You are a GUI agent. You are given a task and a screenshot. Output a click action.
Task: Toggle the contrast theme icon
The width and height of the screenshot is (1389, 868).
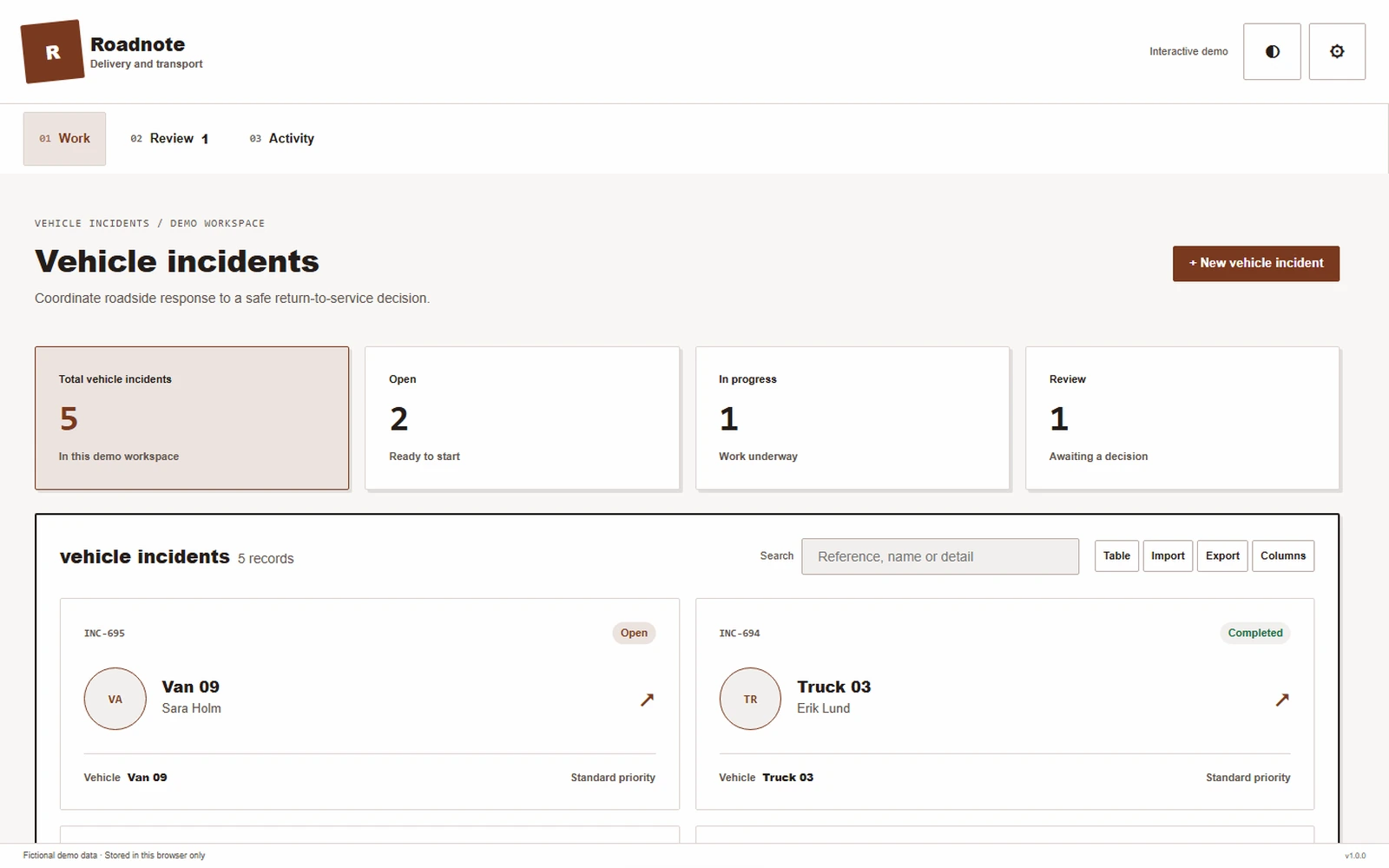pyautogui.click(x=1272, y=52)
